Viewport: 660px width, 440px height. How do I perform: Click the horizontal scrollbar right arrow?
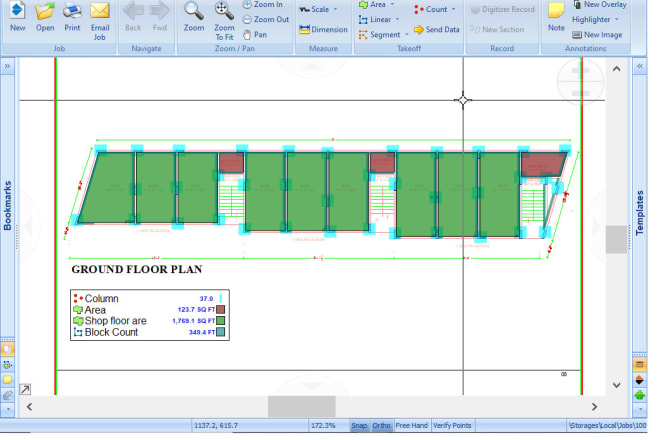point(598,406)
